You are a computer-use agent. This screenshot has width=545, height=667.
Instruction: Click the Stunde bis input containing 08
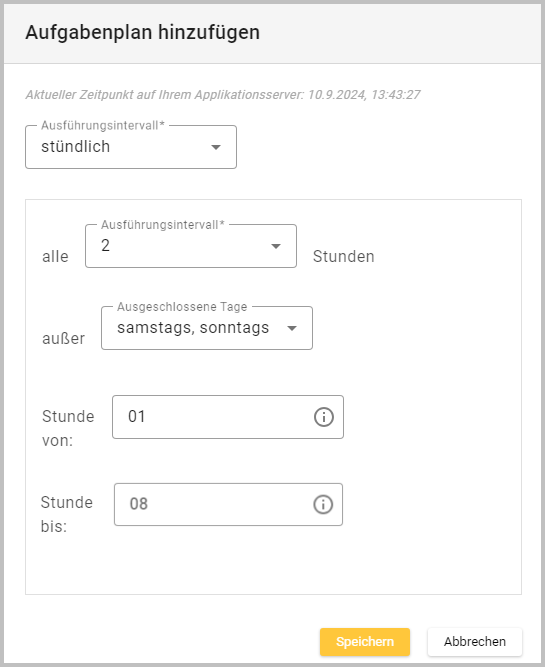tap(228, 505)
